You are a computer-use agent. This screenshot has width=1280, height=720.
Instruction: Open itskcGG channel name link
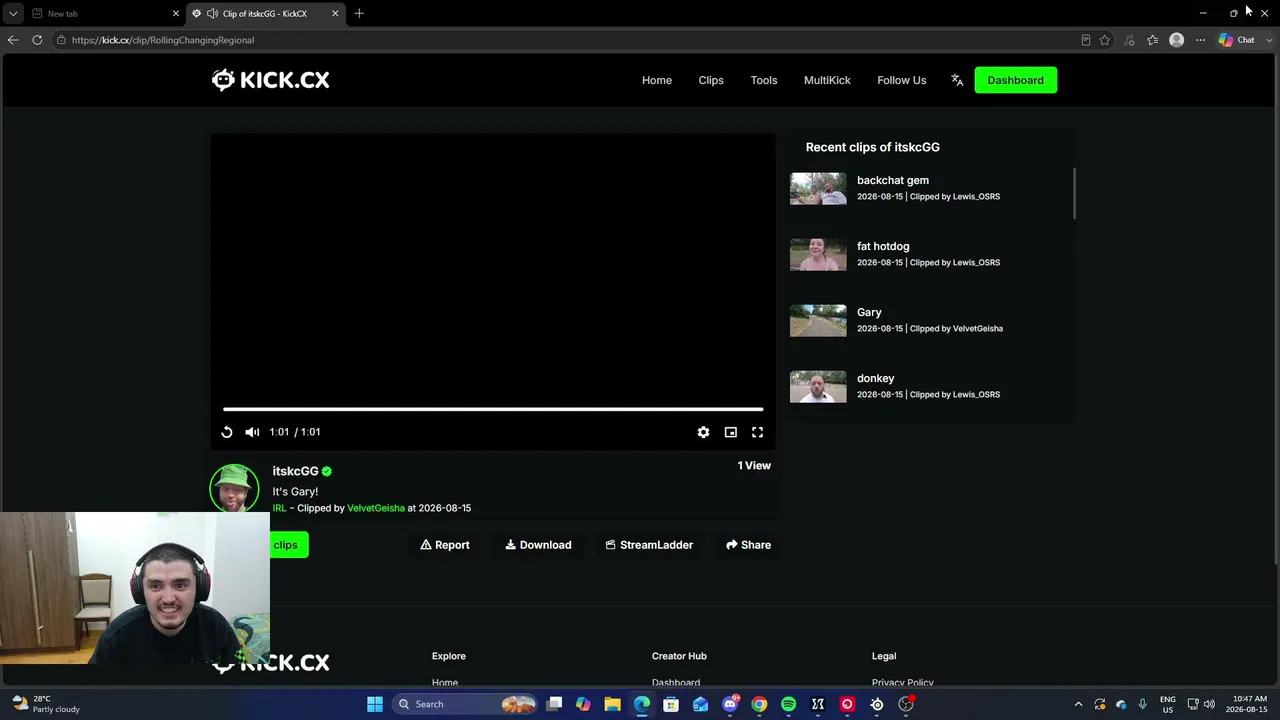pyautogui.click(x=295, y=471)
